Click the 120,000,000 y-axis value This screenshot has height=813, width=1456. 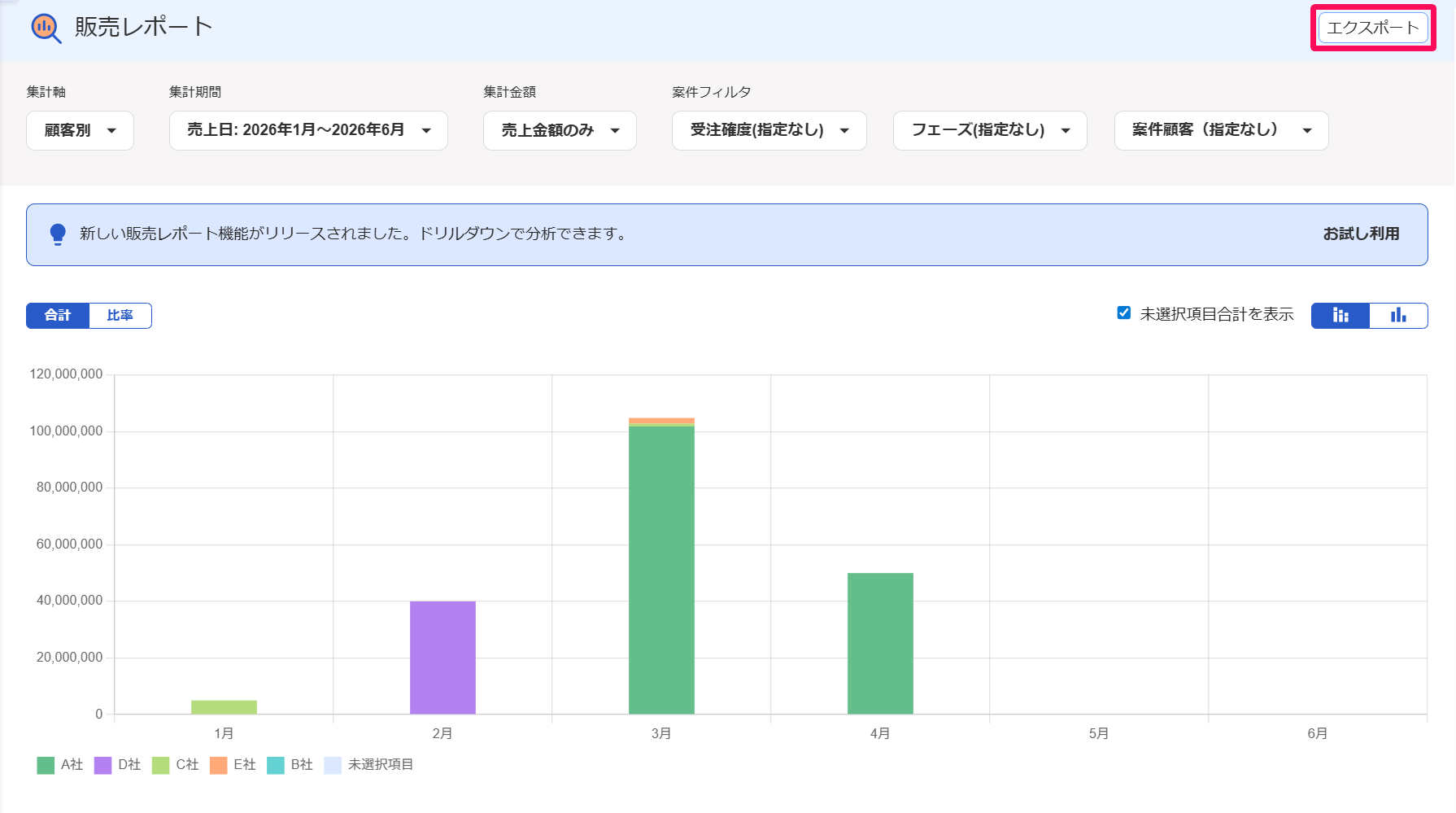pos(67,374)
